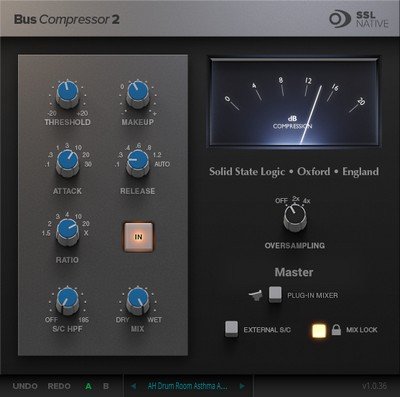
Task: Enable the External S/C switch
Action: click(x=231, y=329)
